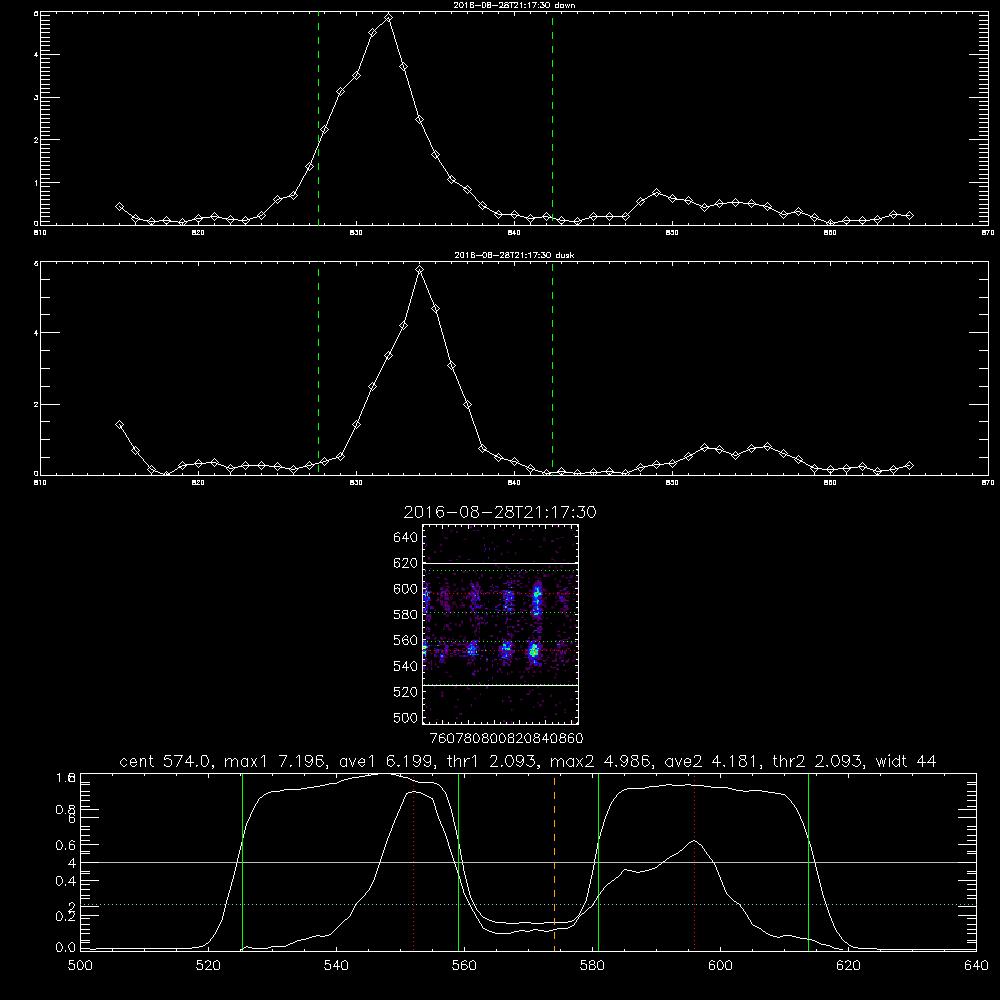Image resolution: width=1000 pixels, height=1000 pixels.
Task: Click the first diamond data point of the dusk curve
Action: pyautogui.click(x=119, y=425)
